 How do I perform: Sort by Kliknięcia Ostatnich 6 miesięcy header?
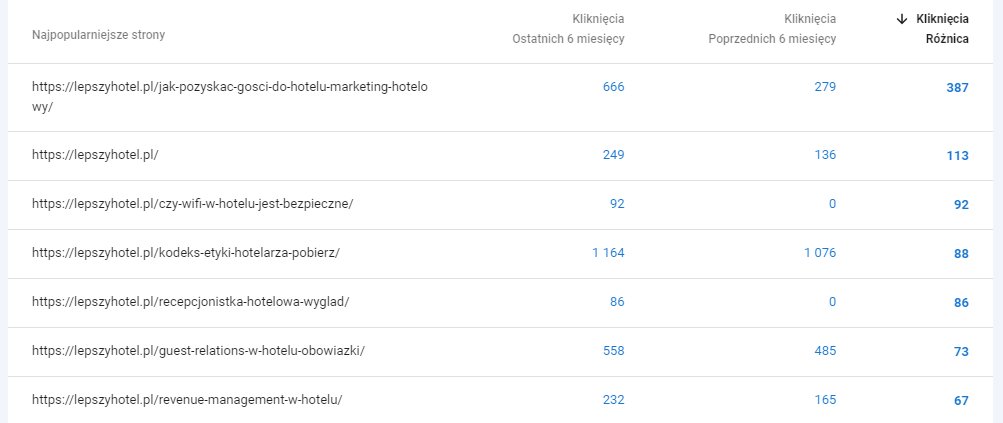(x=568, y=29)
